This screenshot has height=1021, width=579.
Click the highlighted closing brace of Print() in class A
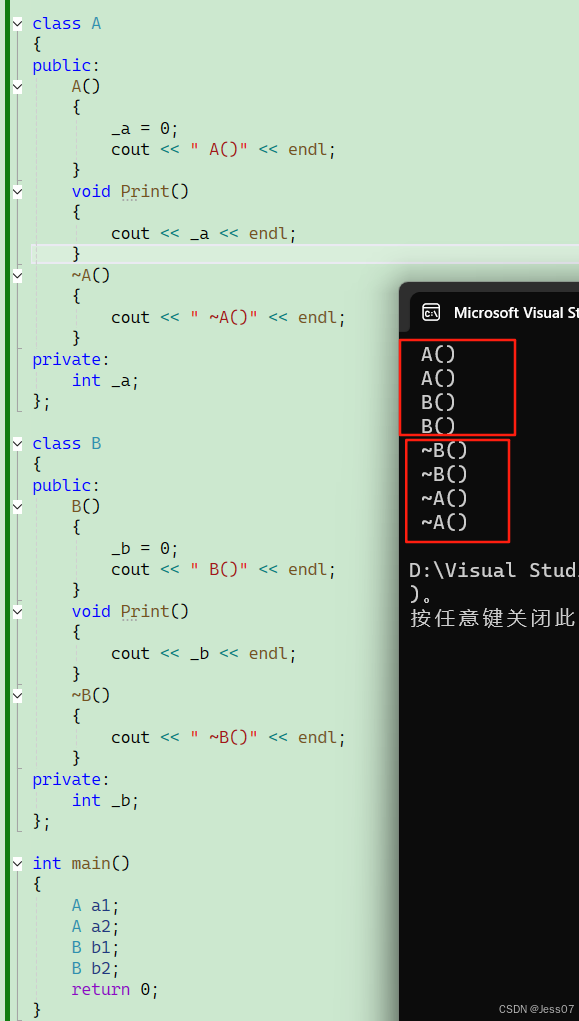pyautogui.click(x=76, y=254)
